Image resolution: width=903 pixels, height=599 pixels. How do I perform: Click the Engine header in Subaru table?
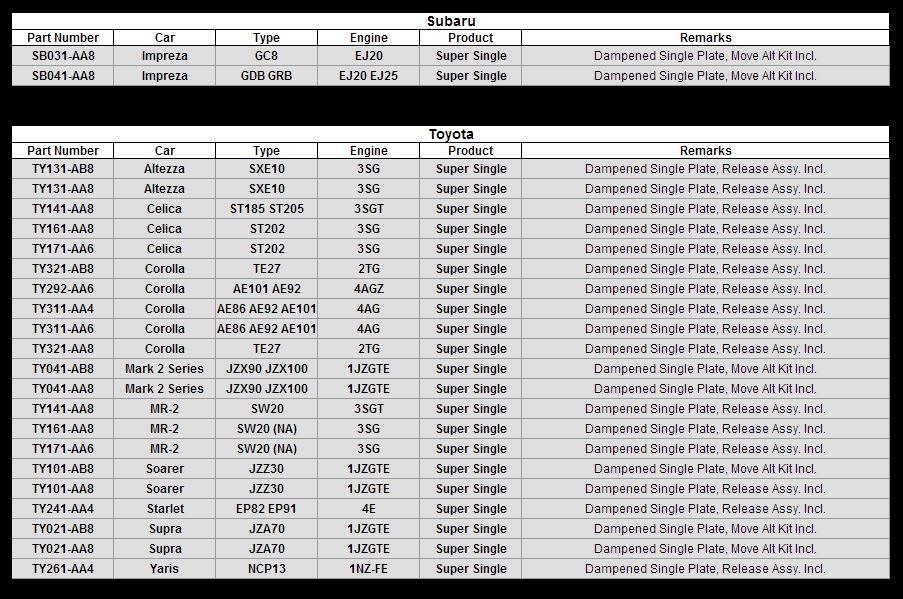(368, 38)
